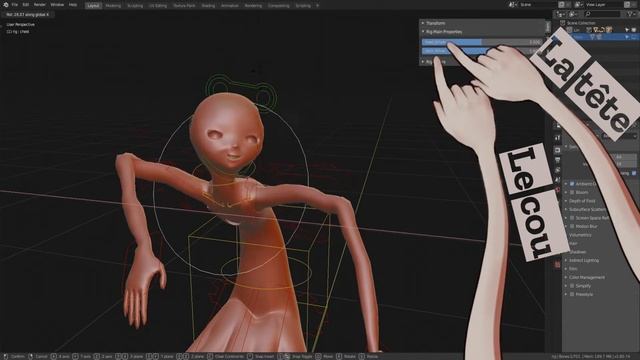Switch to the Layout workspace tab
The height and width of the screenshot is (360, 640).
click(x=93, y=6)
